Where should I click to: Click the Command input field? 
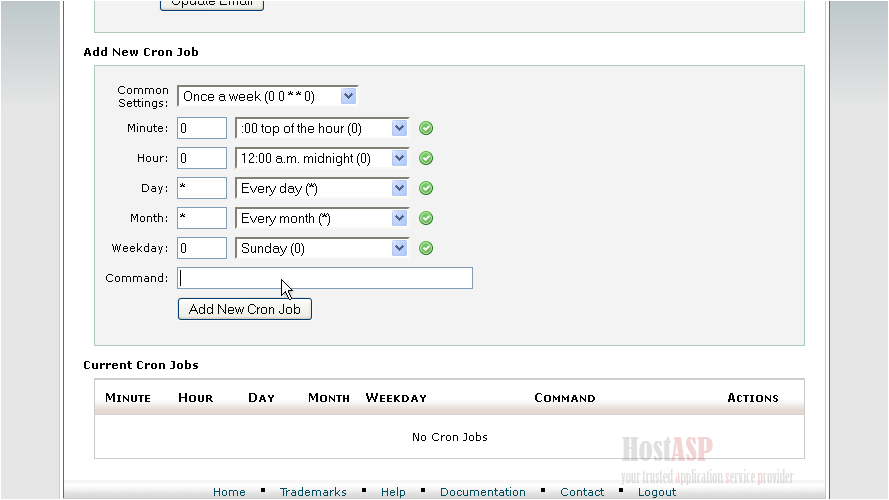[x=325, y=278]
